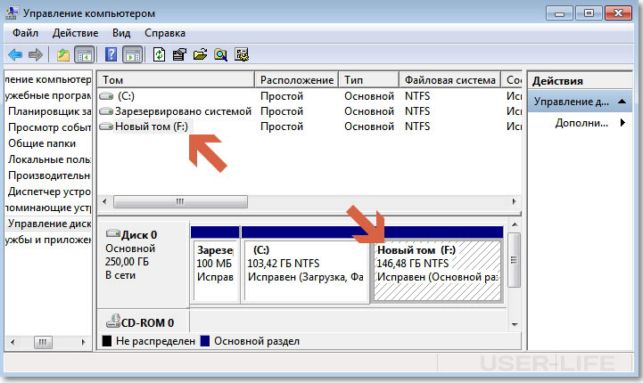
Task: Collapse the Управление д... actions section
Action: pos(622,101)
